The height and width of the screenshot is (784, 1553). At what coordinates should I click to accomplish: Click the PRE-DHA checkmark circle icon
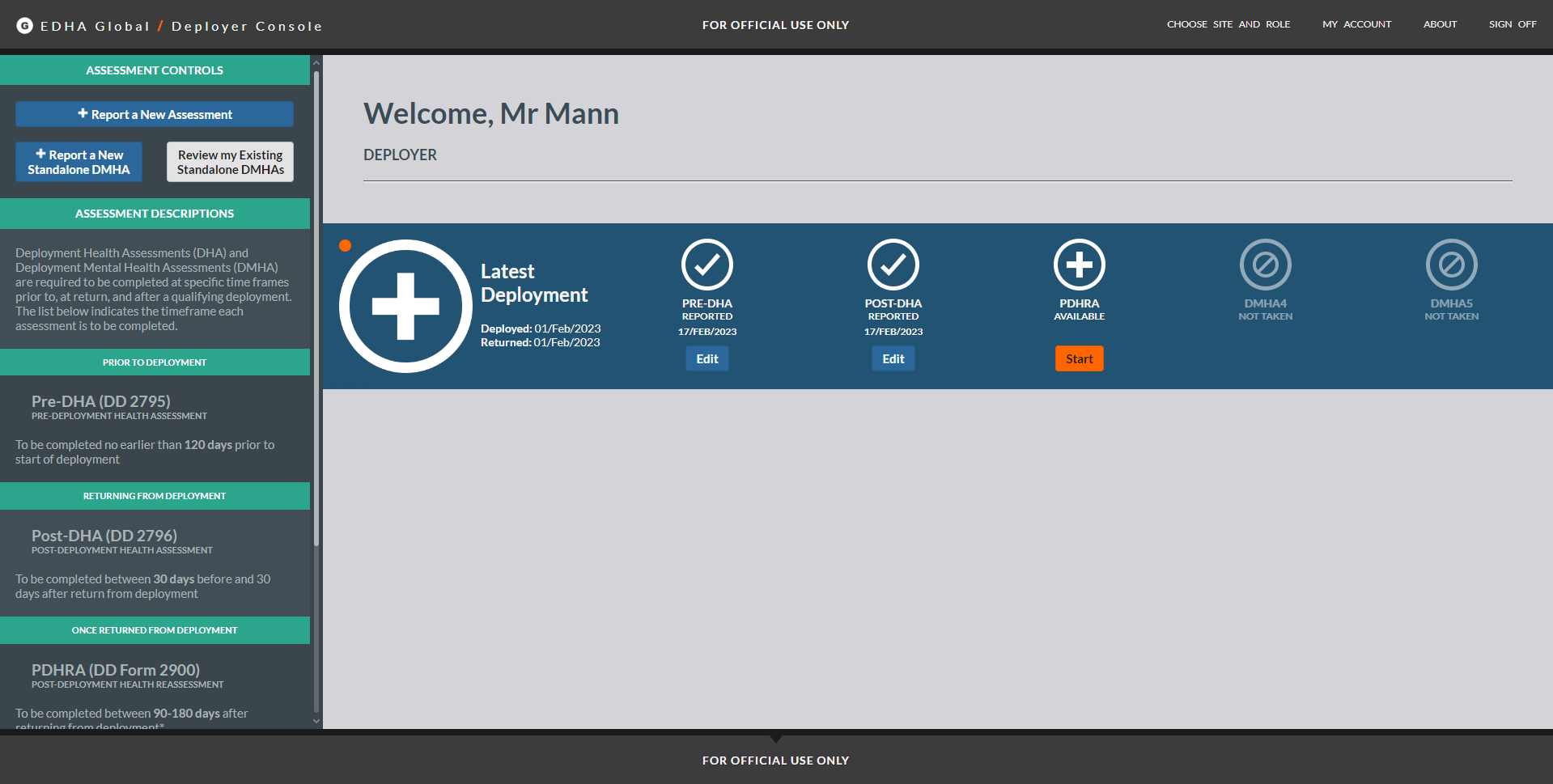coord(707,265)
